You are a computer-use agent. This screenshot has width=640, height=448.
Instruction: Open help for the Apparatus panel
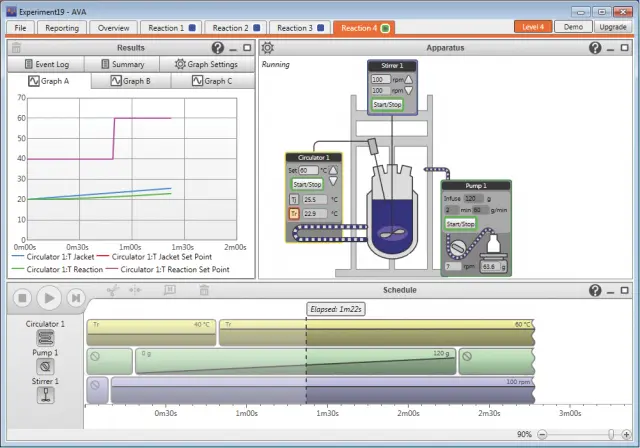coord(595,48)
